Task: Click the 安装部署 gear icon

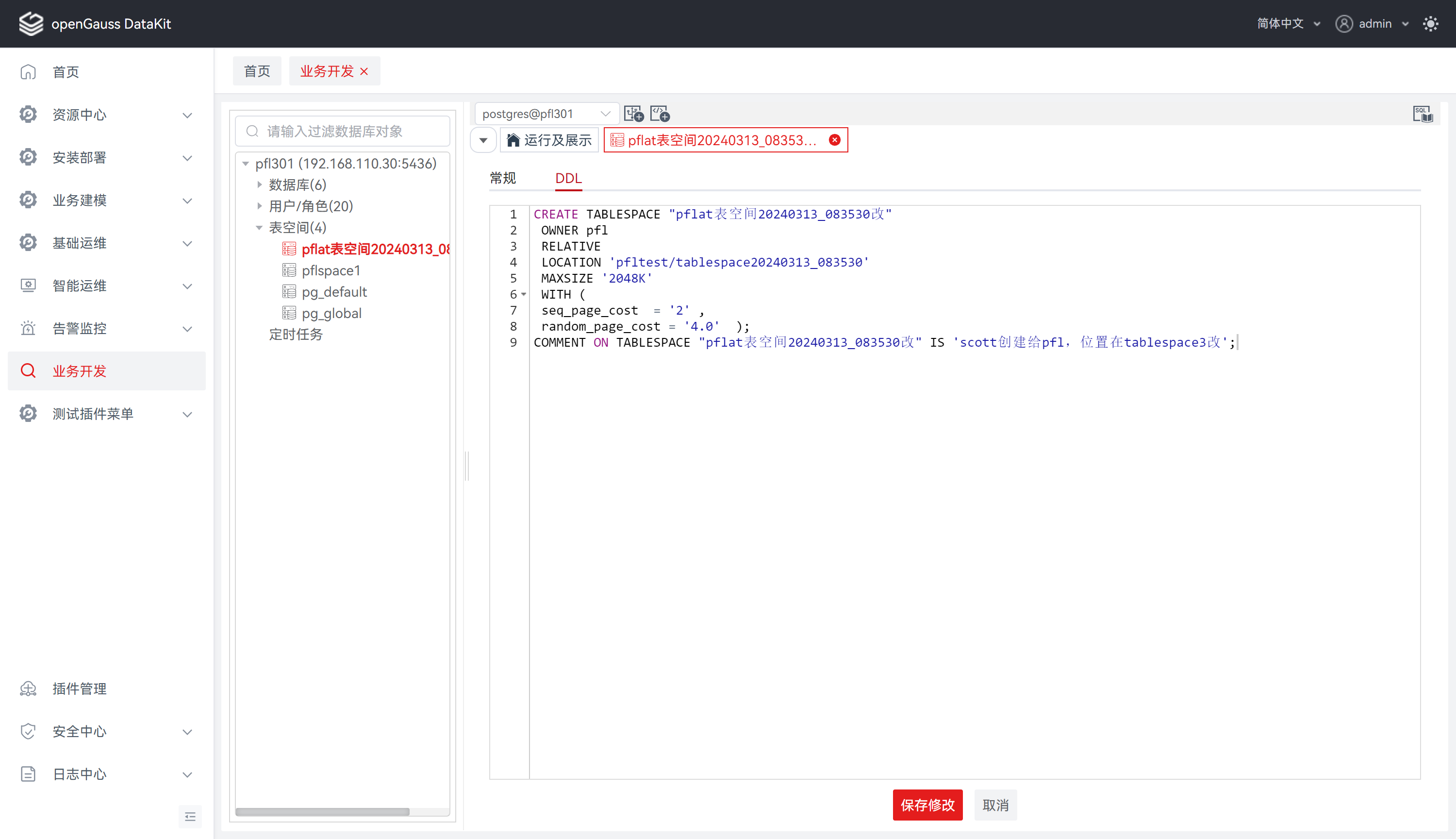Action: coord(28,157)
